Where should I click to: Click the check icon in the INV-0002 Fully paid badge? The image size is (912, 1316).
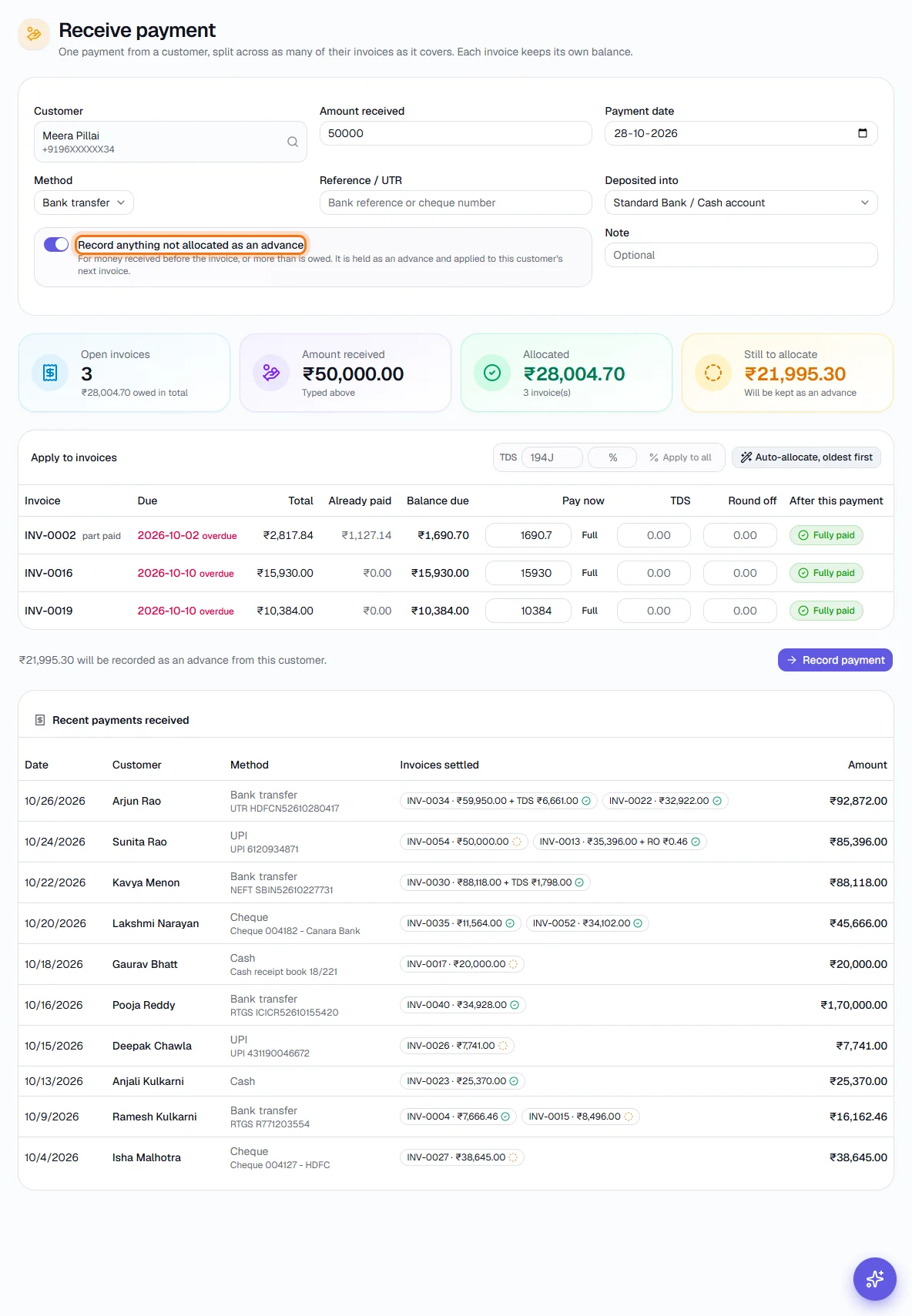[x=803, y=535]
